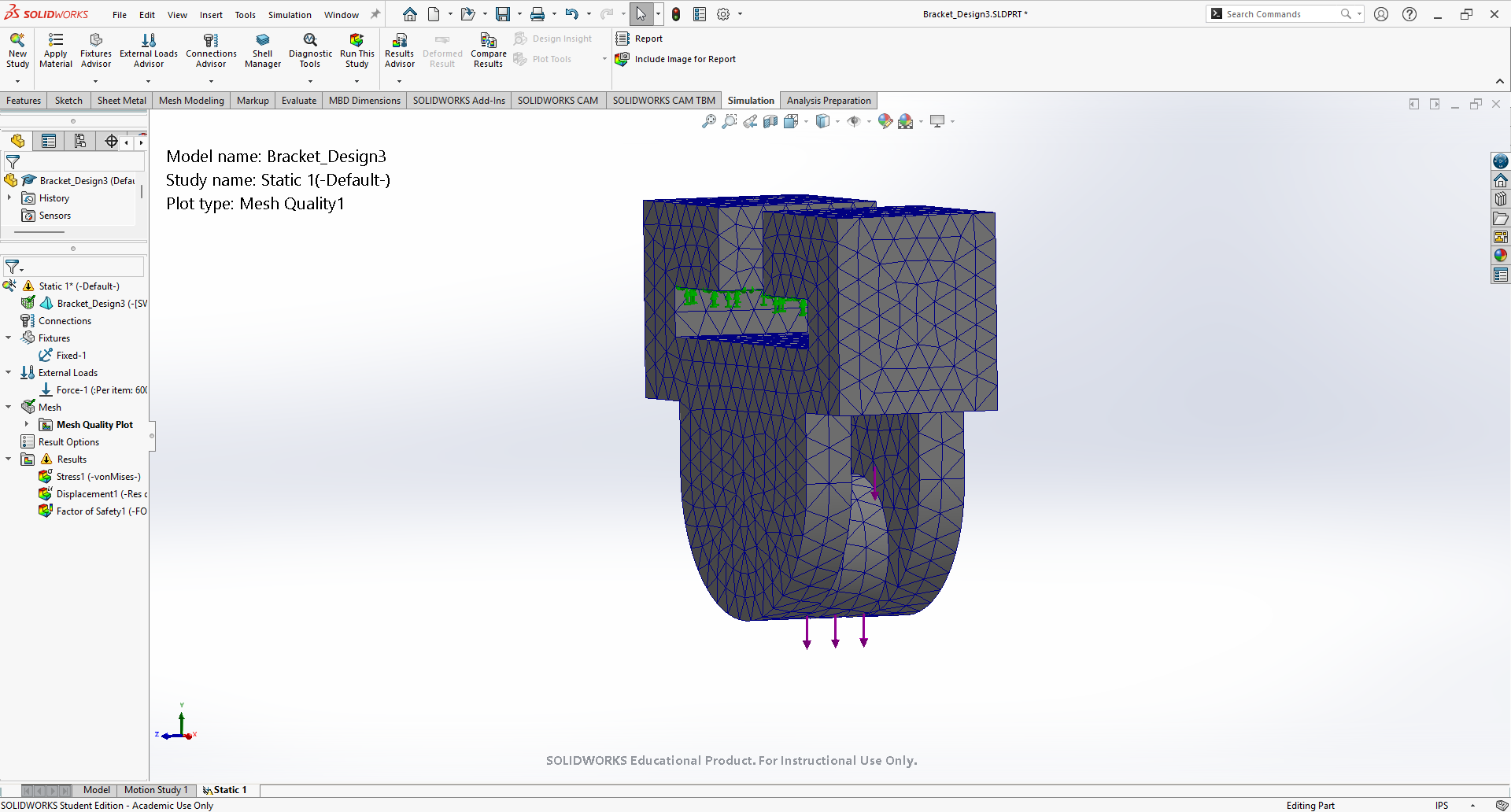1511x812 pixels.
Task: Switch to the Model bottom tab
Action: (97, 790)
